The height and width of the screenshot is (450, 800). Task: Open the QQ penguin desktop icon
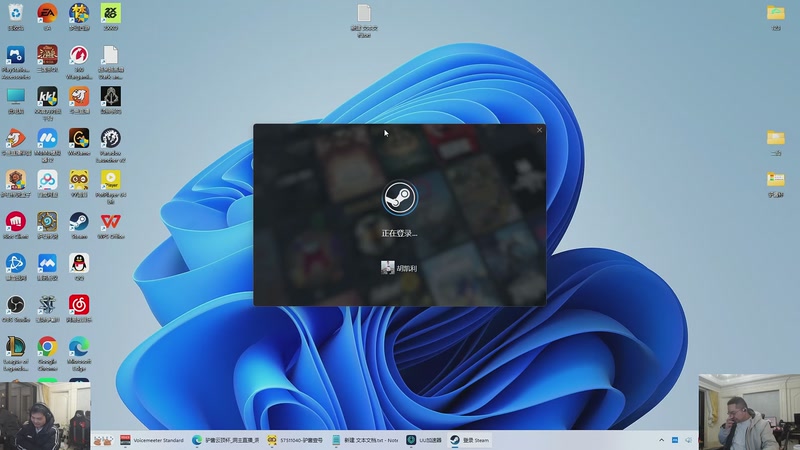pyautogui.click(x=79, y=263)
